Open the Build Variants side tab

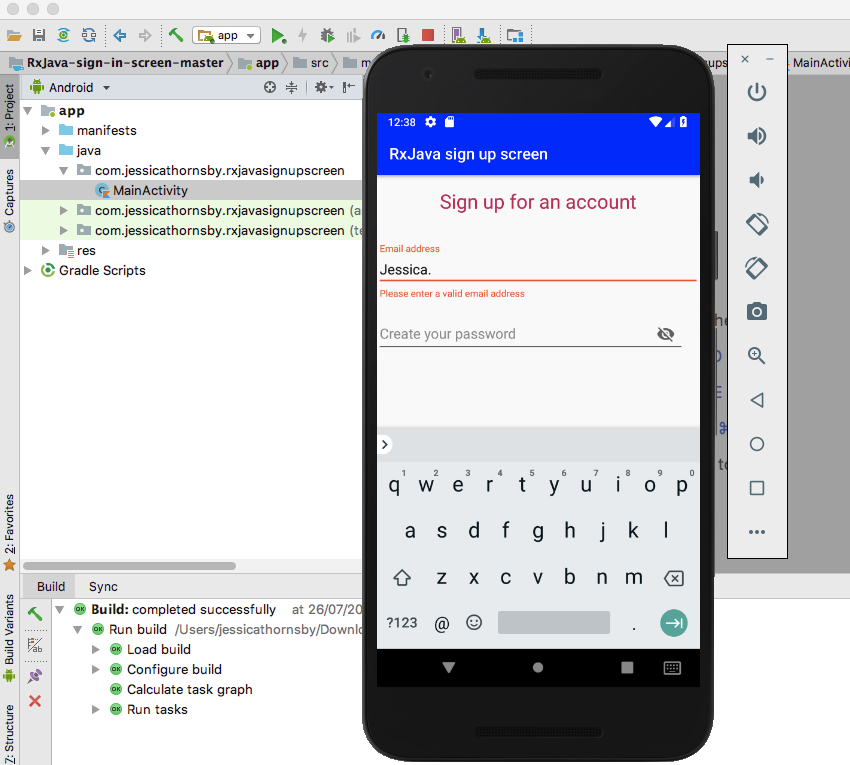pyautogui.click(x=10, y=637)
